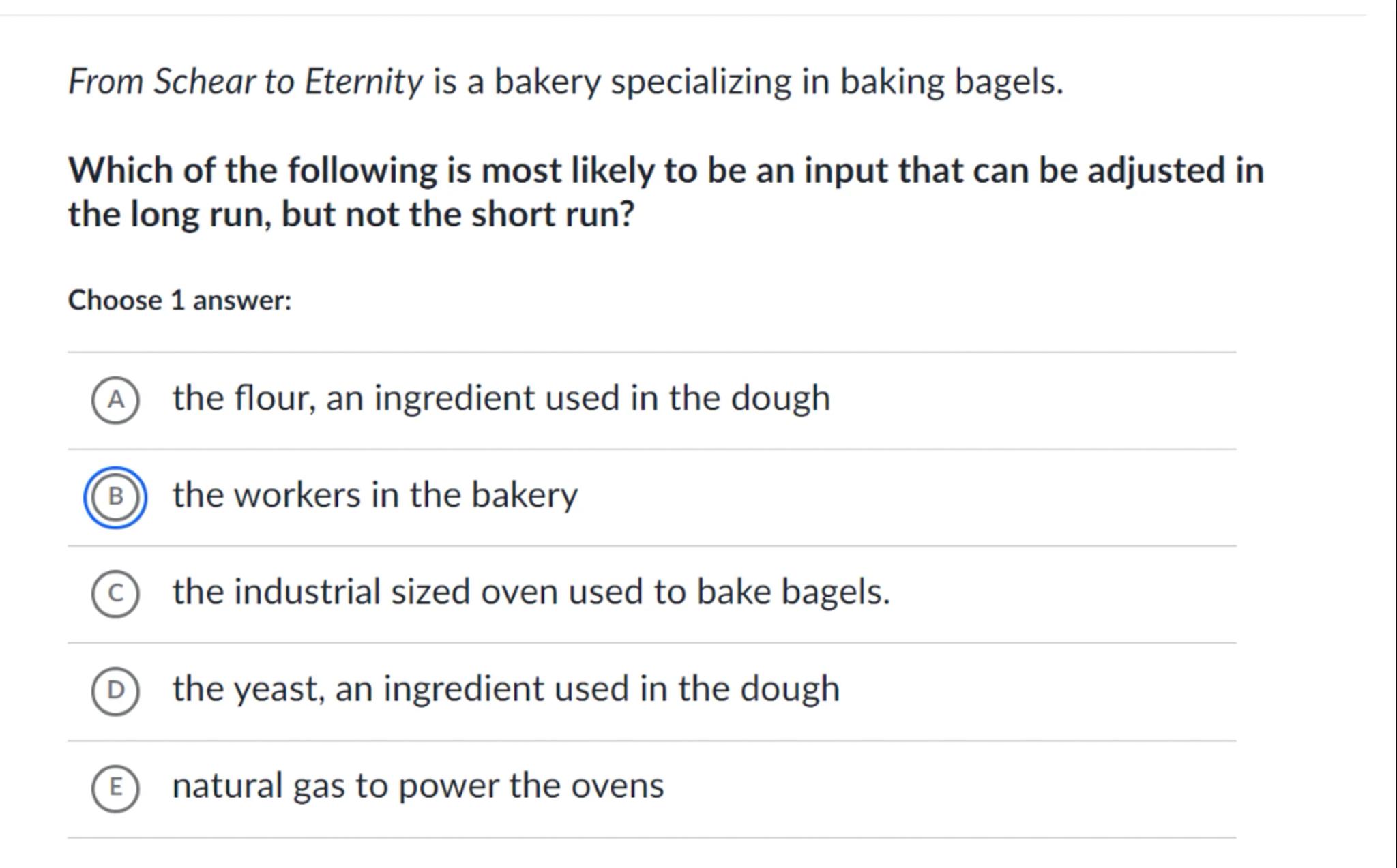Select radio button C for oven
The height and width of the screenshot is (868, 1397).
coord(115,593)
